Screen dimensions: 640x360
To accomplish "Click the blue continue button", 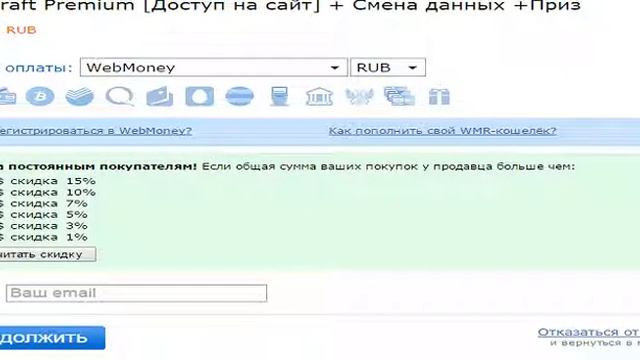I will 52,338.
